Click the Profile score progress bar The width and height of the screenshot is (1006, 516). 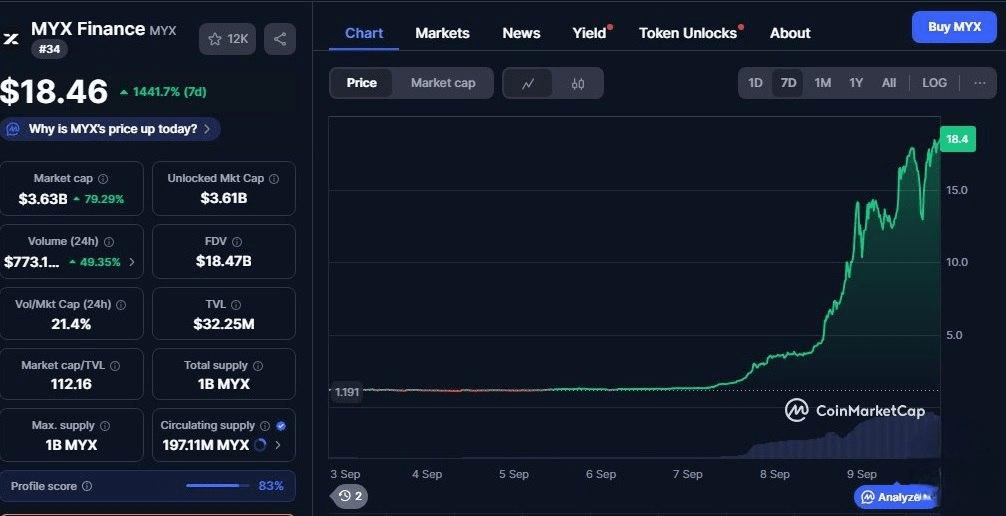pyautogui.click(x=217, y=486)
